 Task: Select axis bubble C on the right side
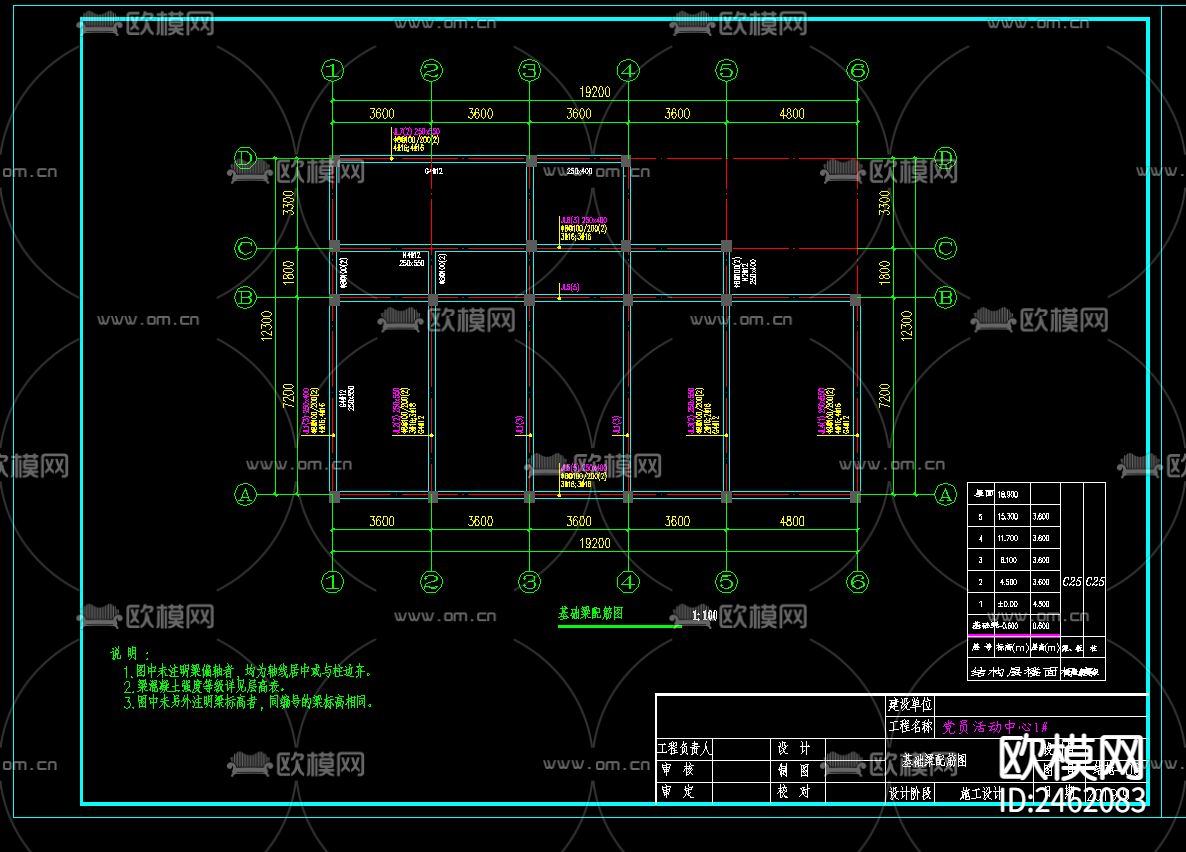pos(945,248)
